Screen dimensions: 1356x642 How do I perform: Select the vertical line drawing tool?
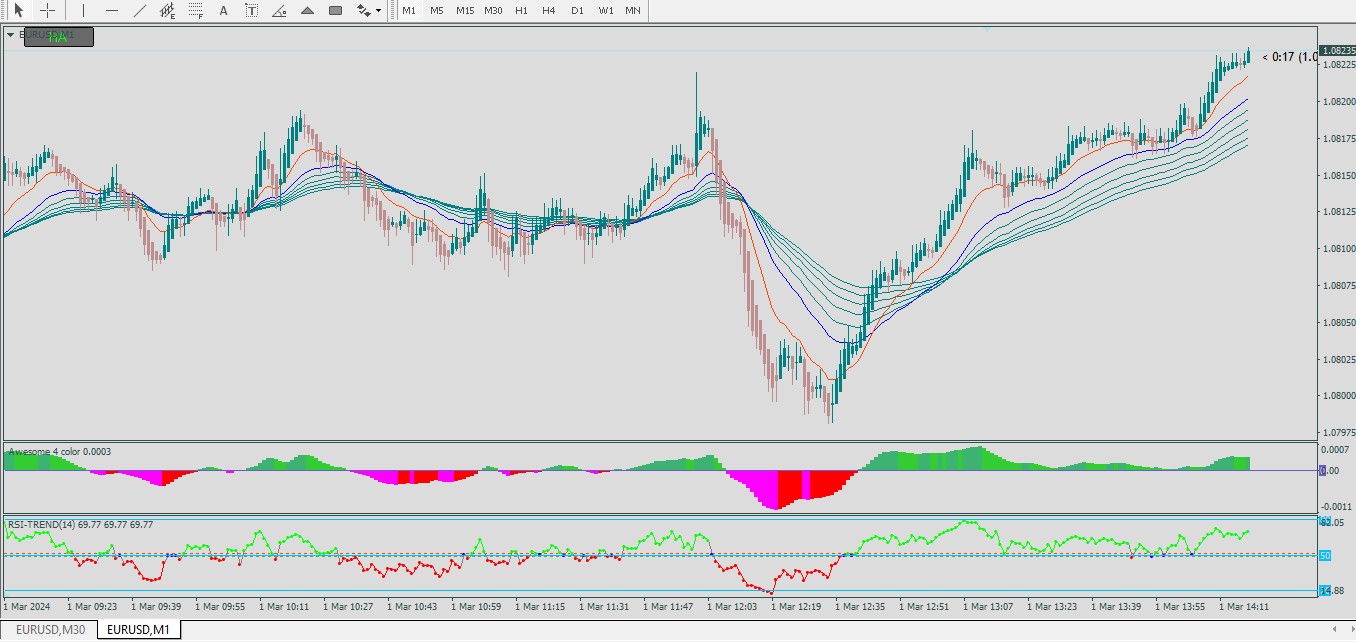(x=84, y=10)
